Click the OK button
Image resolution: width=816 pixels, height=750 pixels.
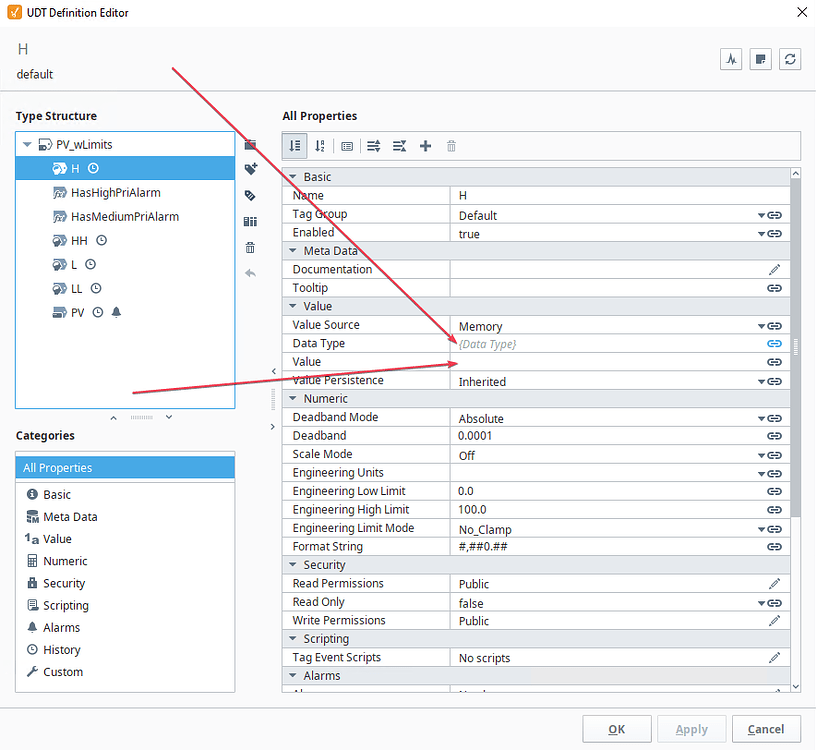coord(616,729)
